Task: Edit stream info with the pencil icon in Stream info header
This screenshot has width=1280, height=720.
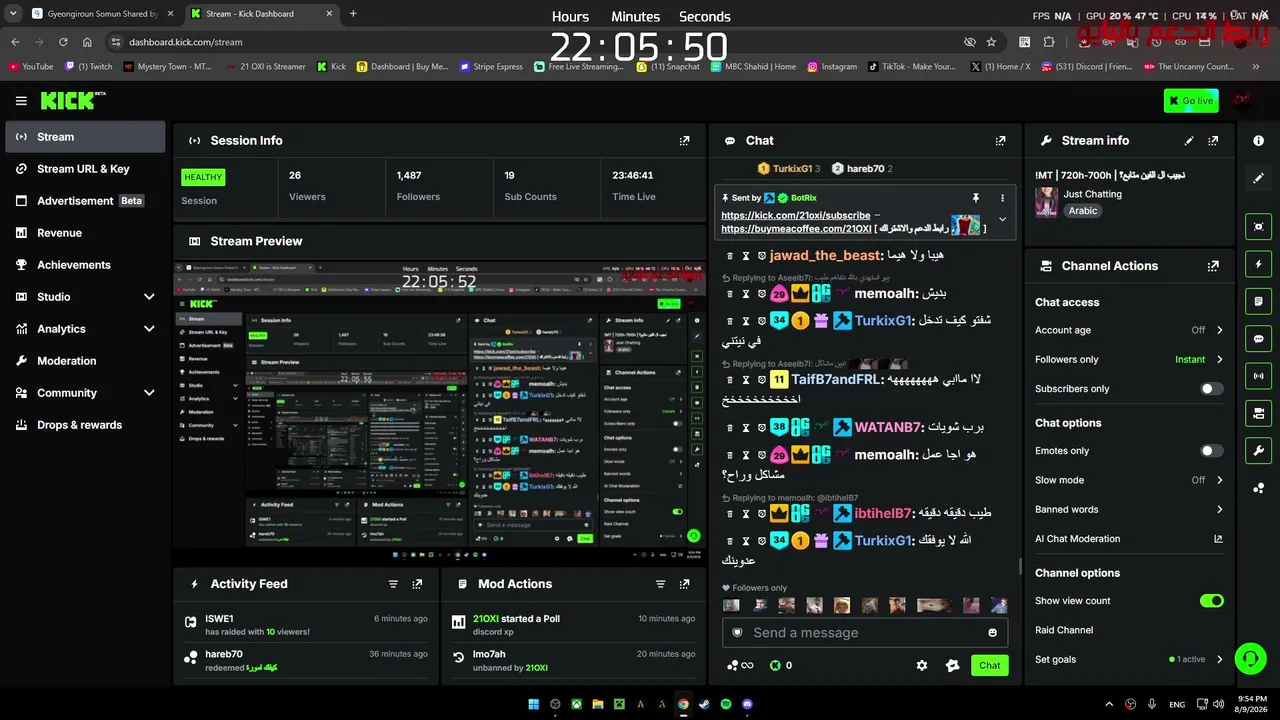Action: [x=1189, y=141]
